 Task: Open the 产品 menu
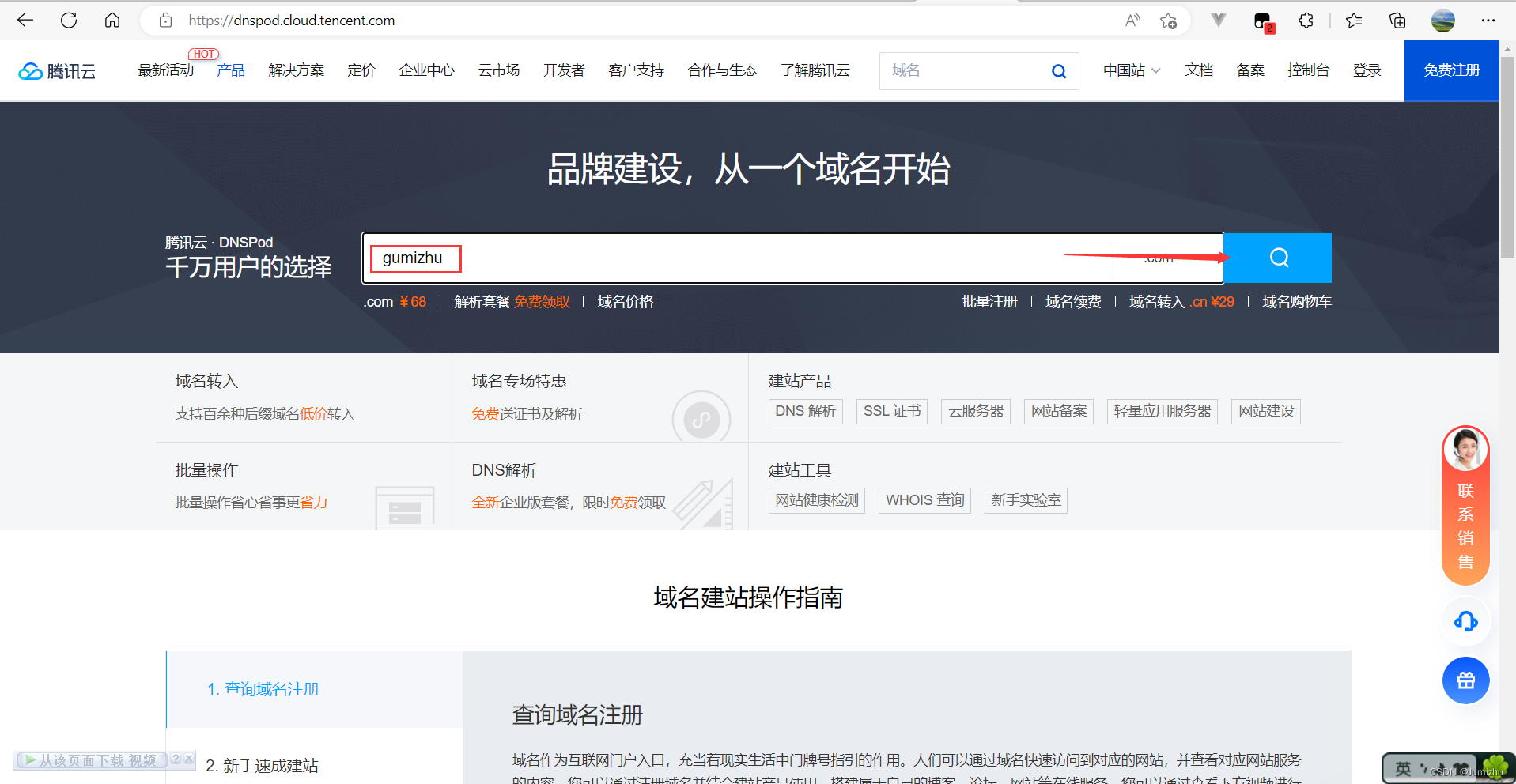point(231,70)
